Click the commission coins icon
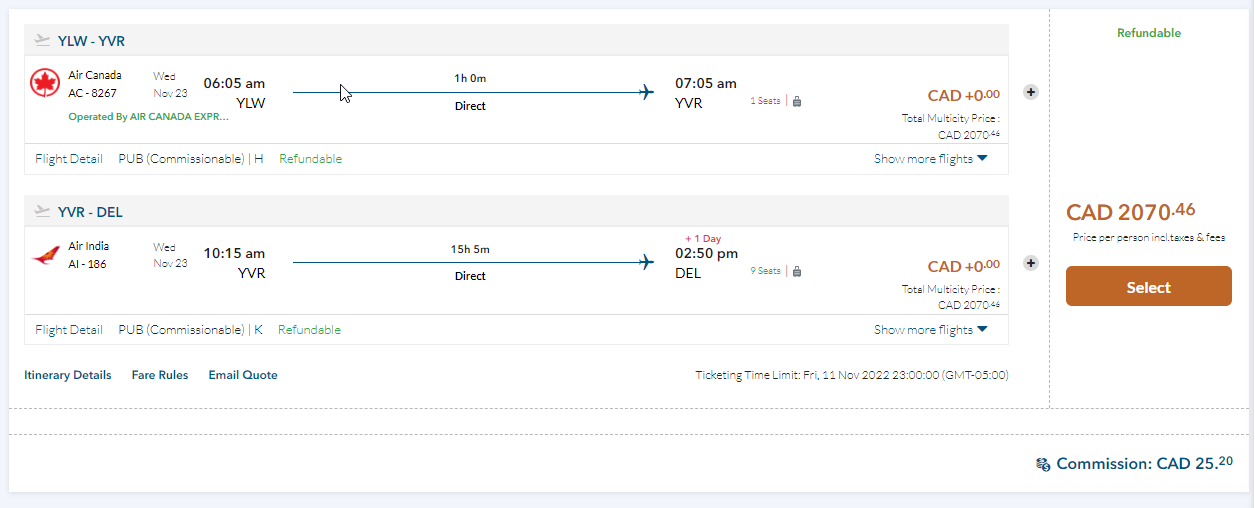The width and height of the screenshot is (1255, 508). (1043, 464)
